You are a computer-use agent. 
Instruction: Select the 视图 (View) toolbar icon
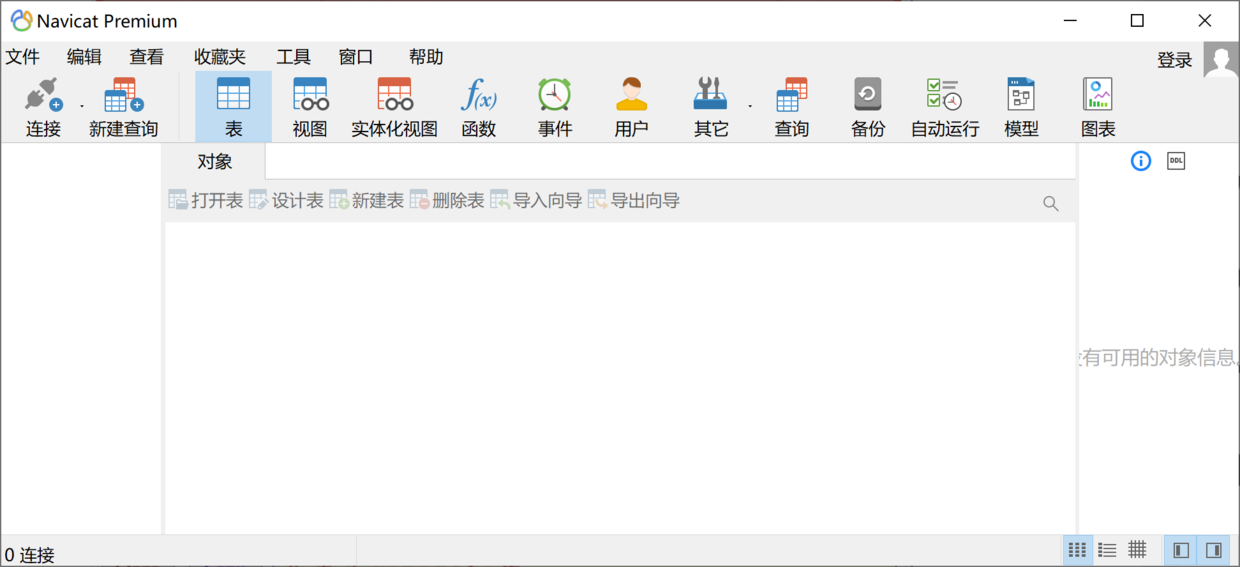[x=310, y=106]
